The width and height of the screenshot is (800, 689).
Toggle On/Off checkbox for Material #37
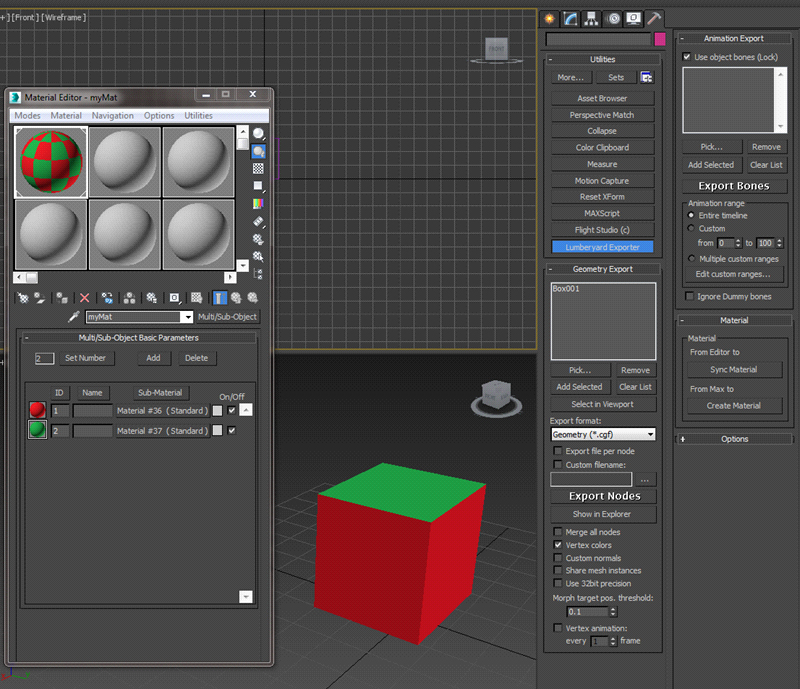pyautogui.click(x=232, y=431)
